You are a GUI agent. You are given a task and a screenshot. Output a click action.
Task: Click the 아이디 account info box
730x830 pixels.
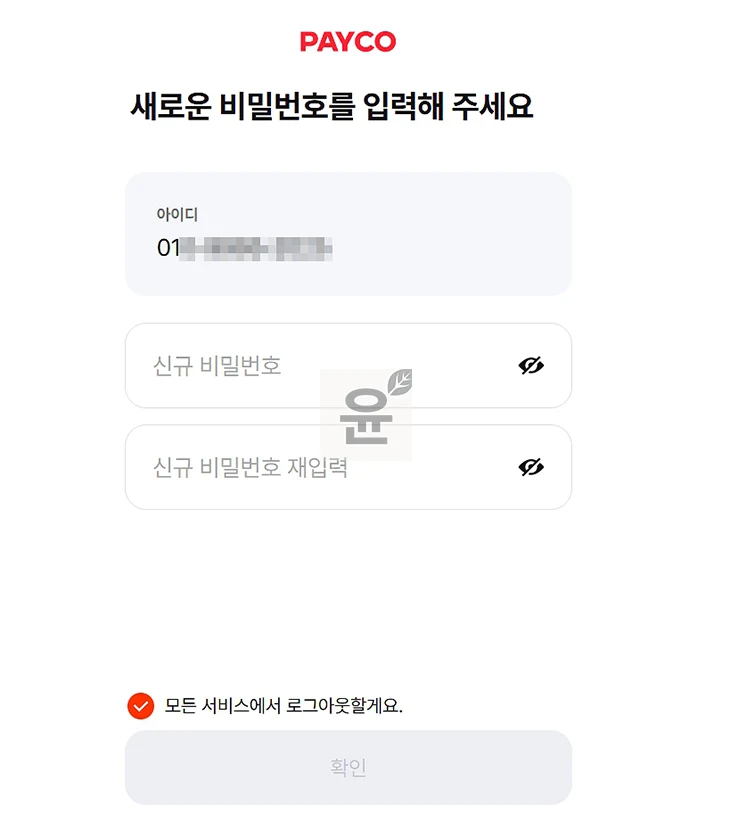(x=348, y=234)
